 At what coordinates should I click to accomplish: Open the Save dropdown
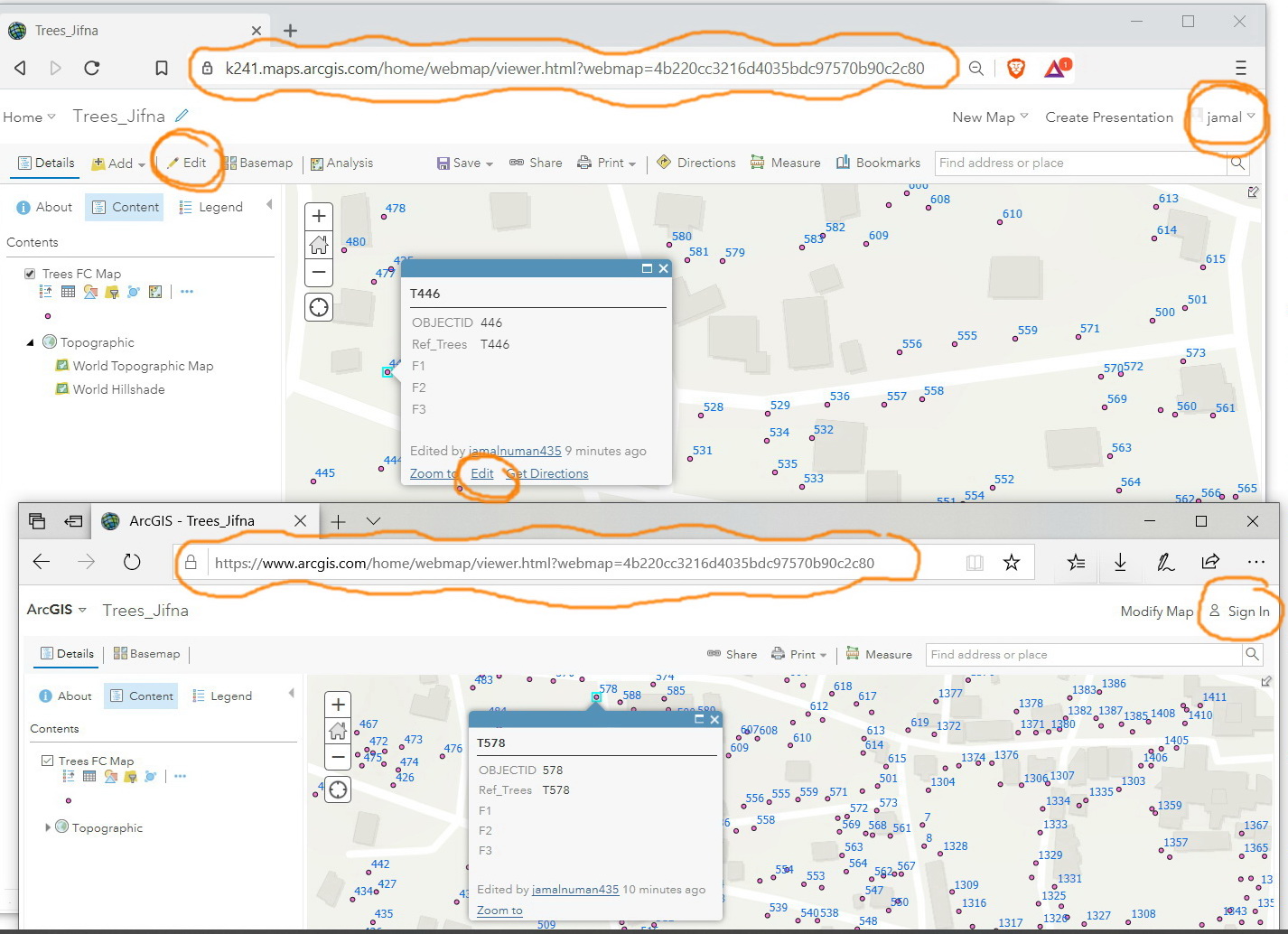[465, 163]
